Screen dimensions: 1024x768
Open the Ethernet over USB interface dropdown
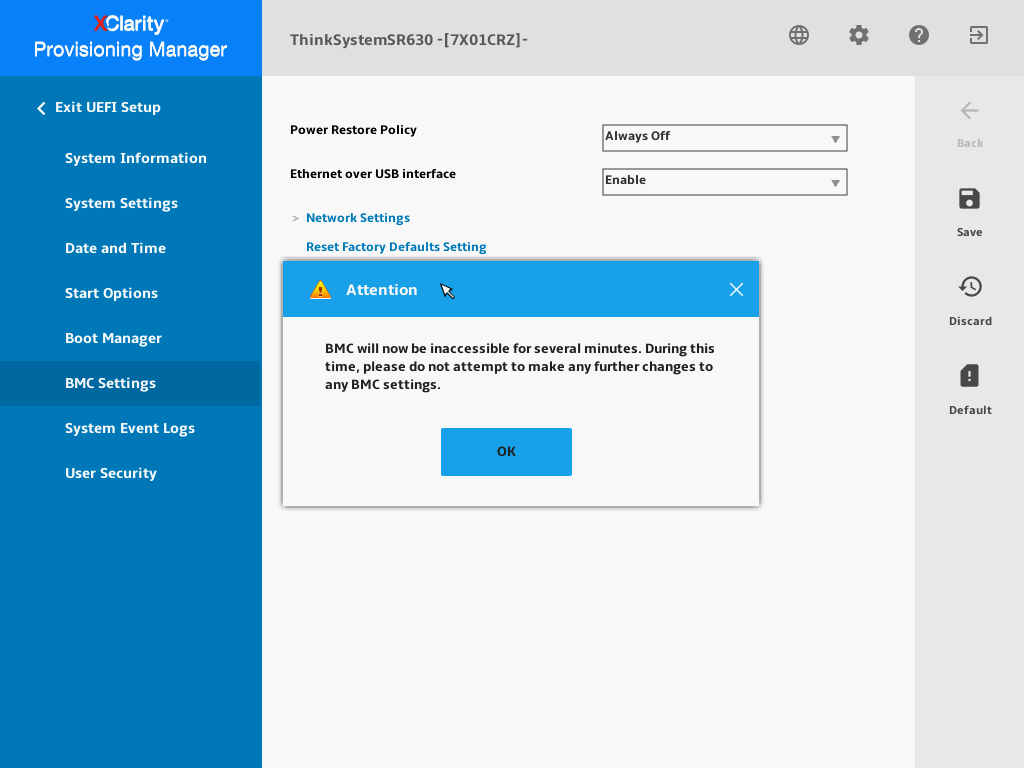coord(724,182)
